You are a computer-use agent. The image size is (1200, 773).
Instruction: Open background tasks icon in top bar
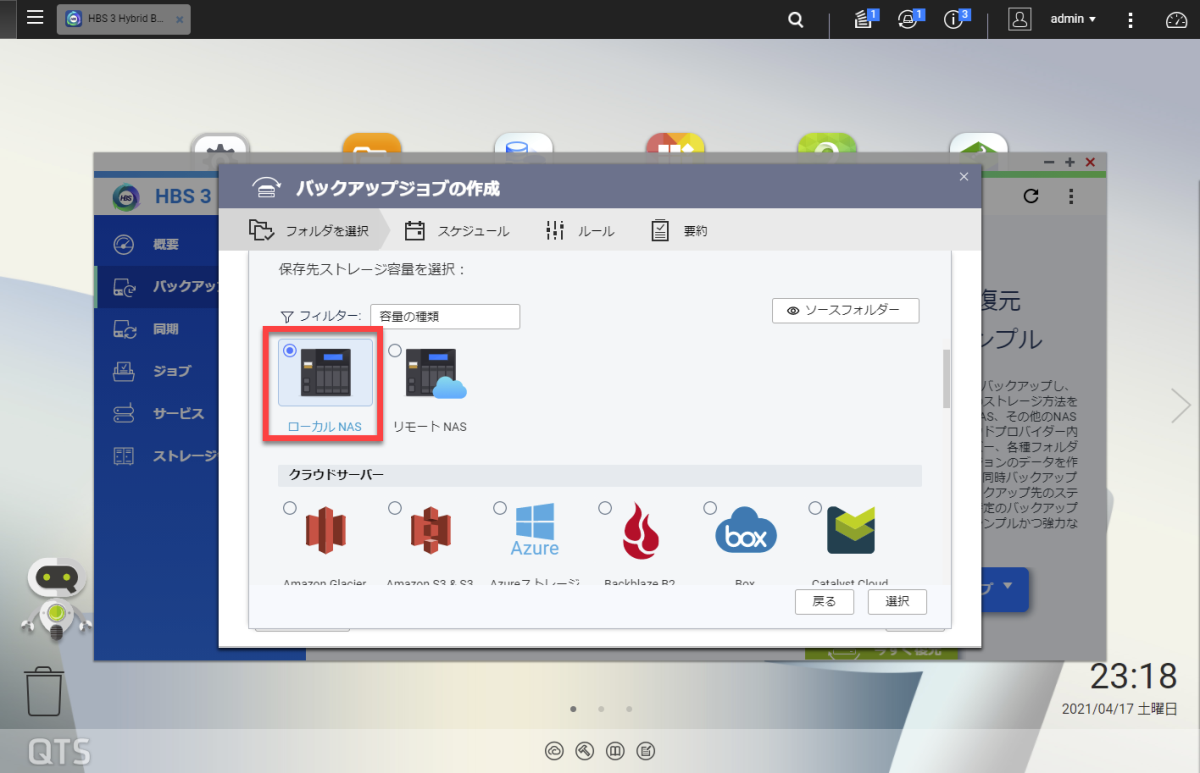[864, 19]
